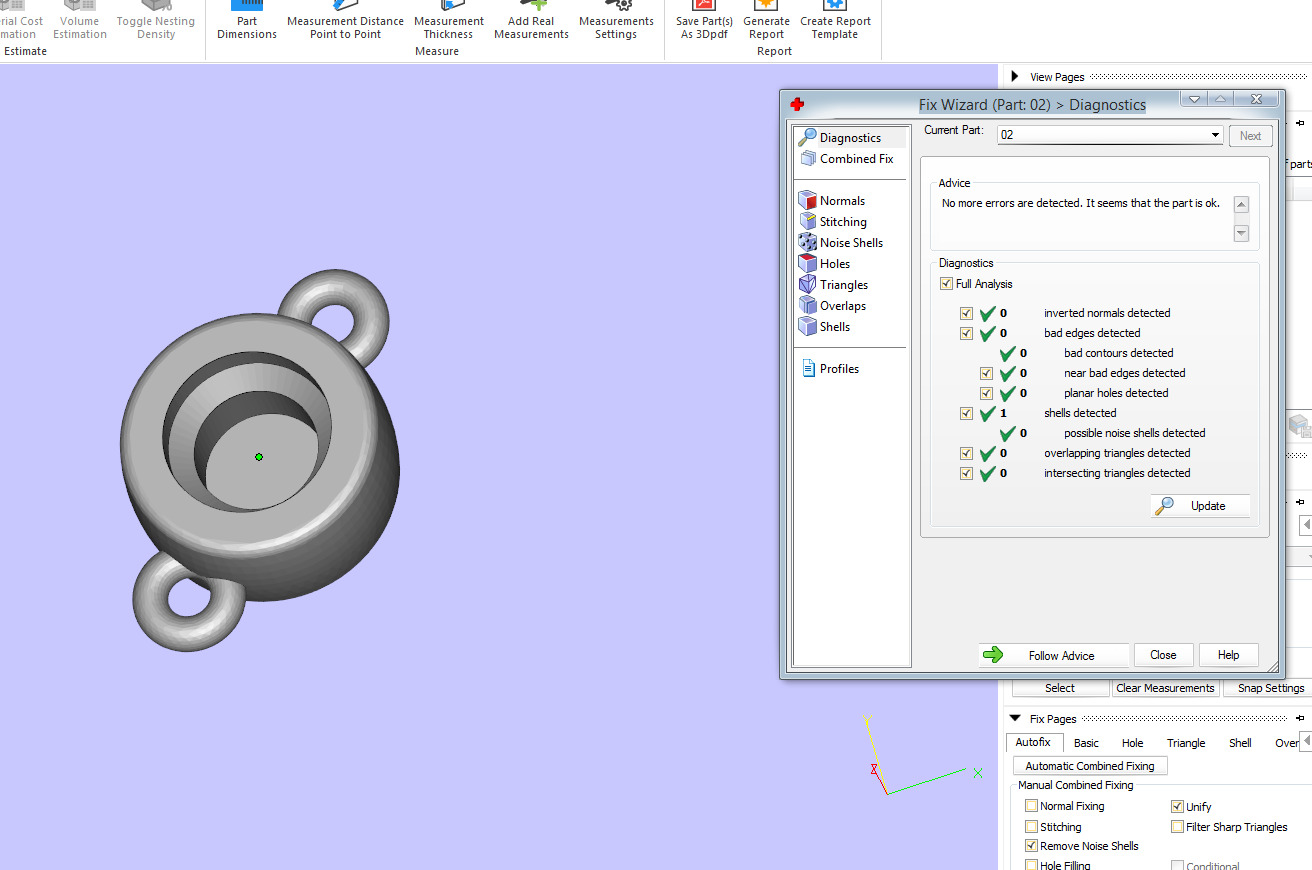1312x870 pixels.
Task: Click the advice text "No more errors are detected"
Action: [x=1081, y=203]
